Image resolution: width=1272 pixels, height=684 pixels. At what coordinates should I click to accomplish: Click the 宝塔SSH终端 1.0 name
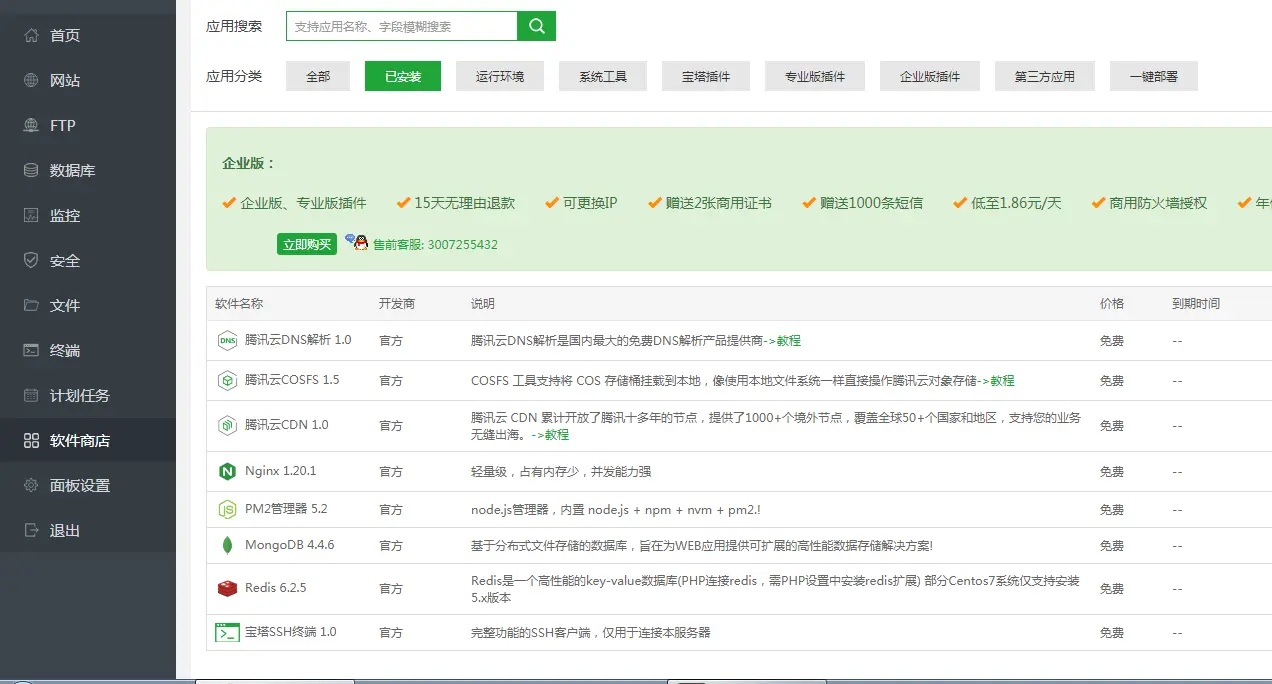pos(291,632)
